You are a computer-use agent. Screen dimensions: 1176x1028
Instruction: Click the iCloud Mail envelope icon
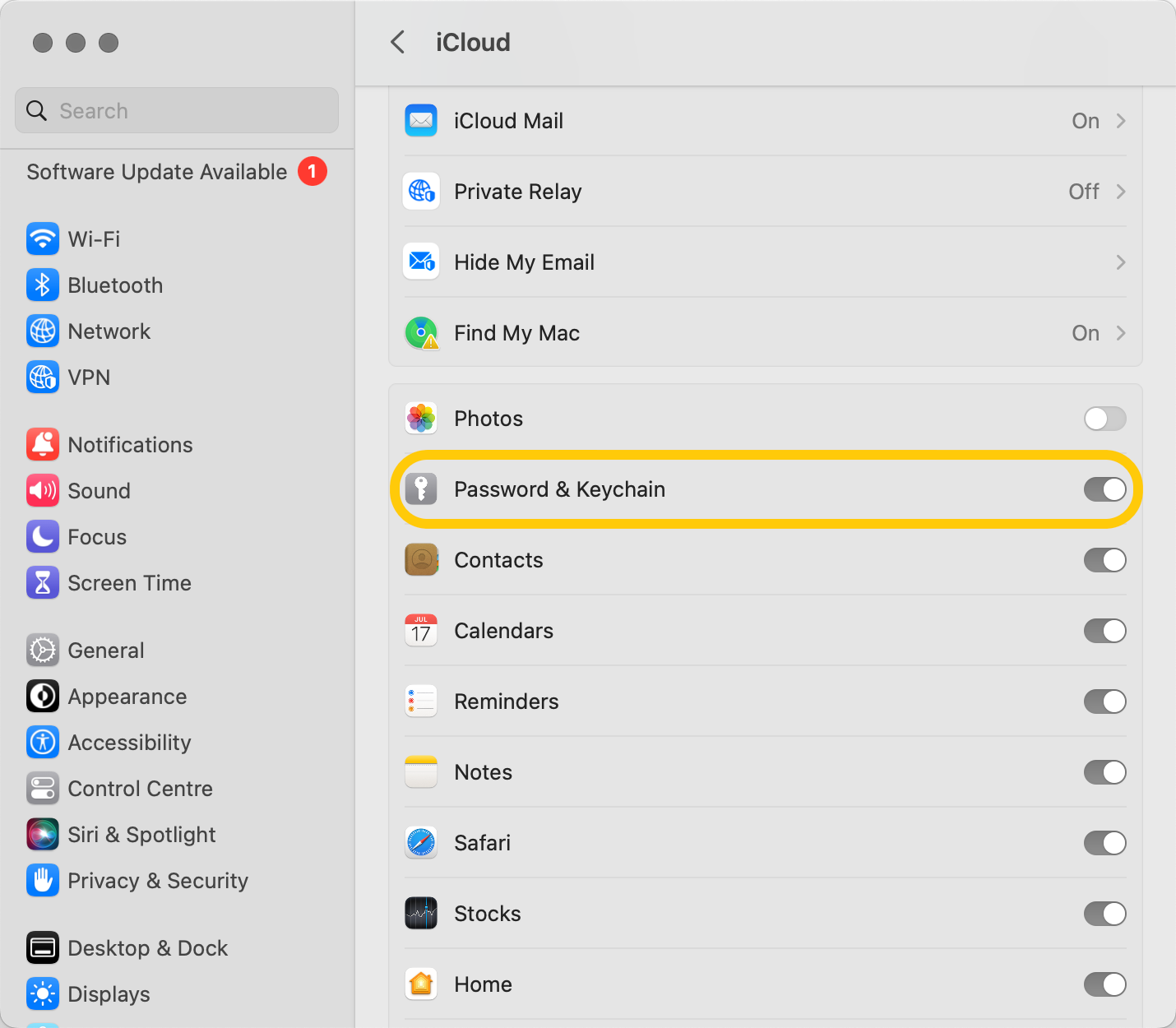click(x=421, y=121)
